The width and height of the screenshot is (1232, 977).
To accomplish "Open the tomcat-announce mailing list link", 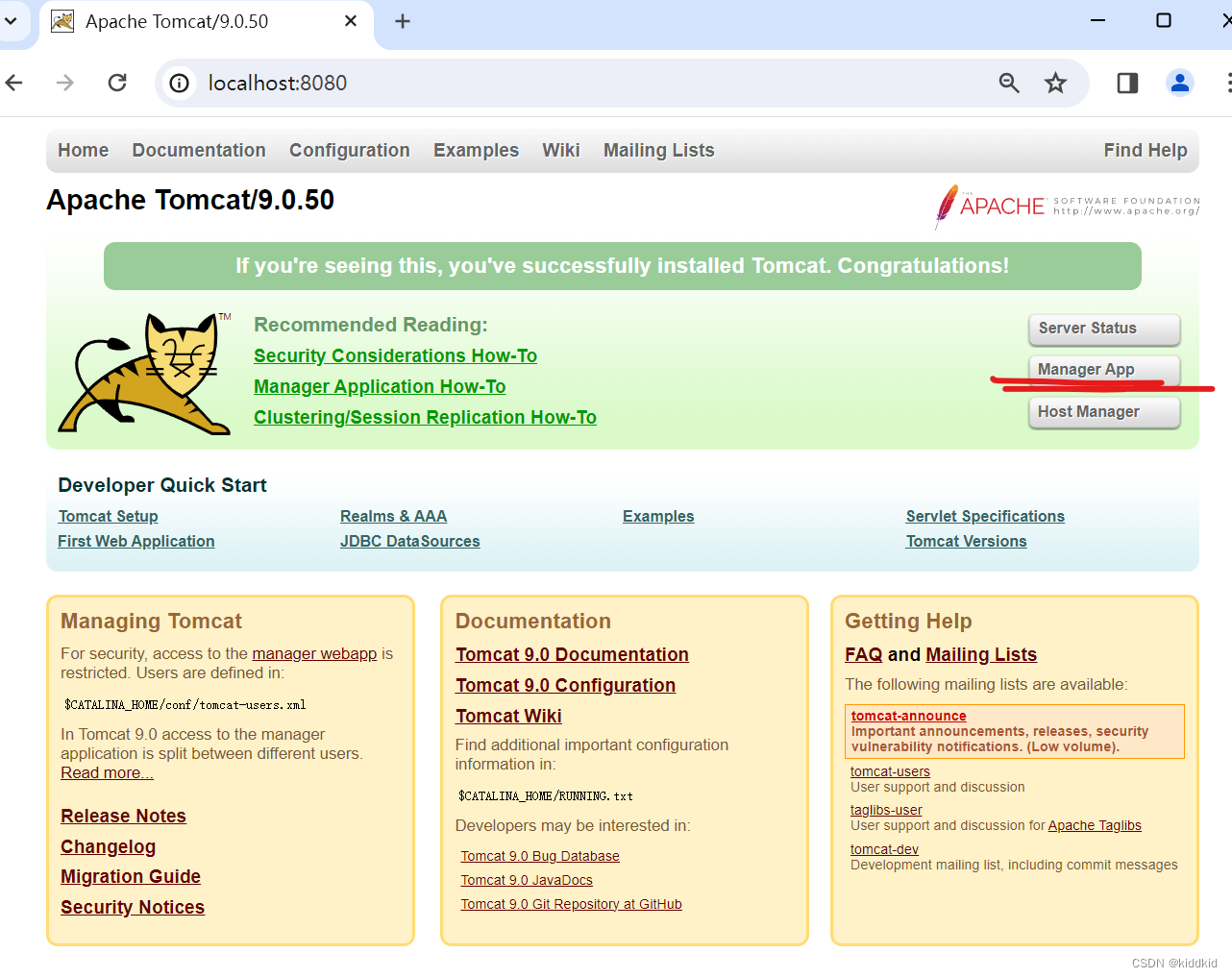I will pos(908,716).
